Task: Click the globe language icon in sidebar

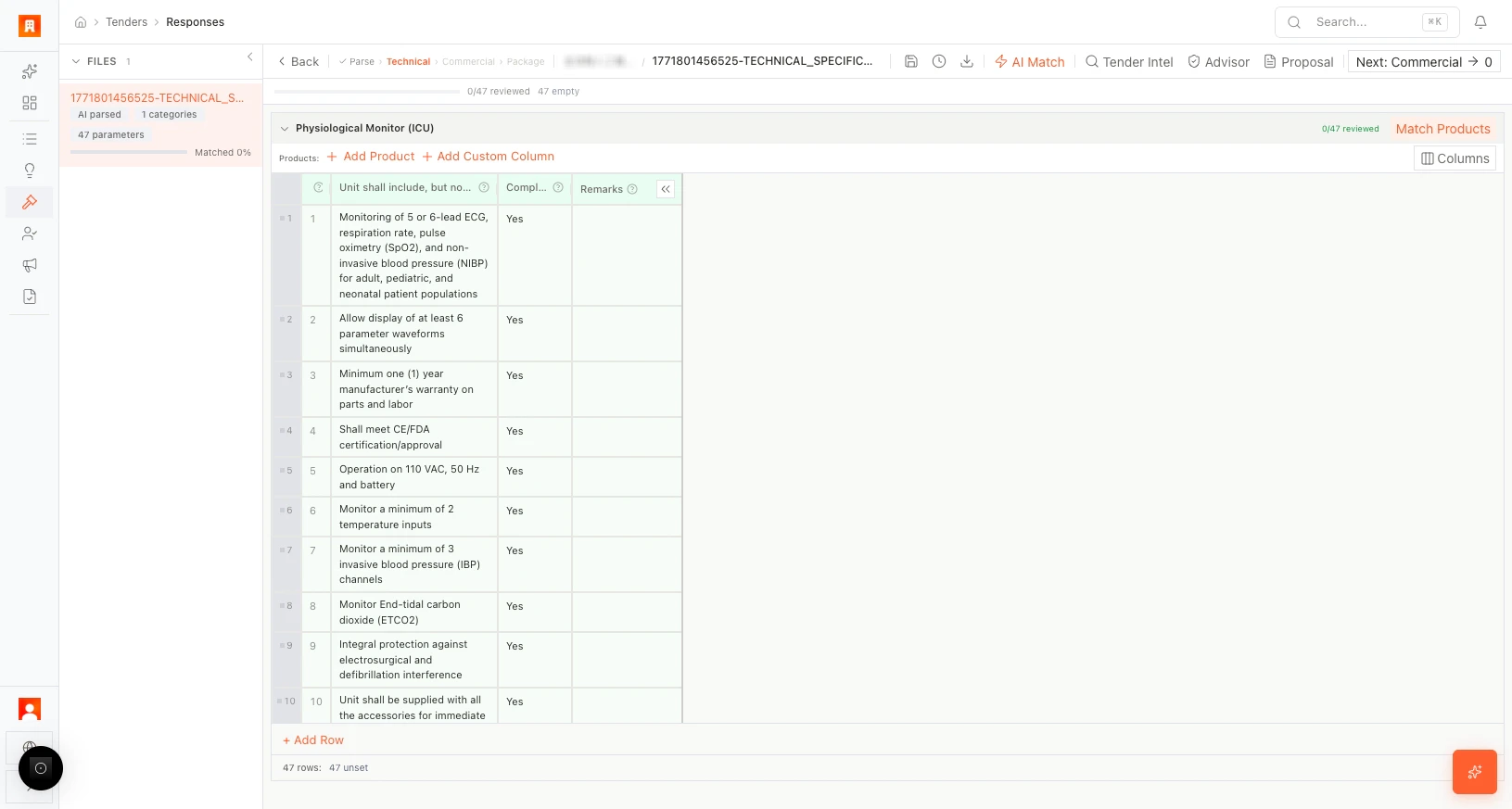Action: [x=30, y=747]
